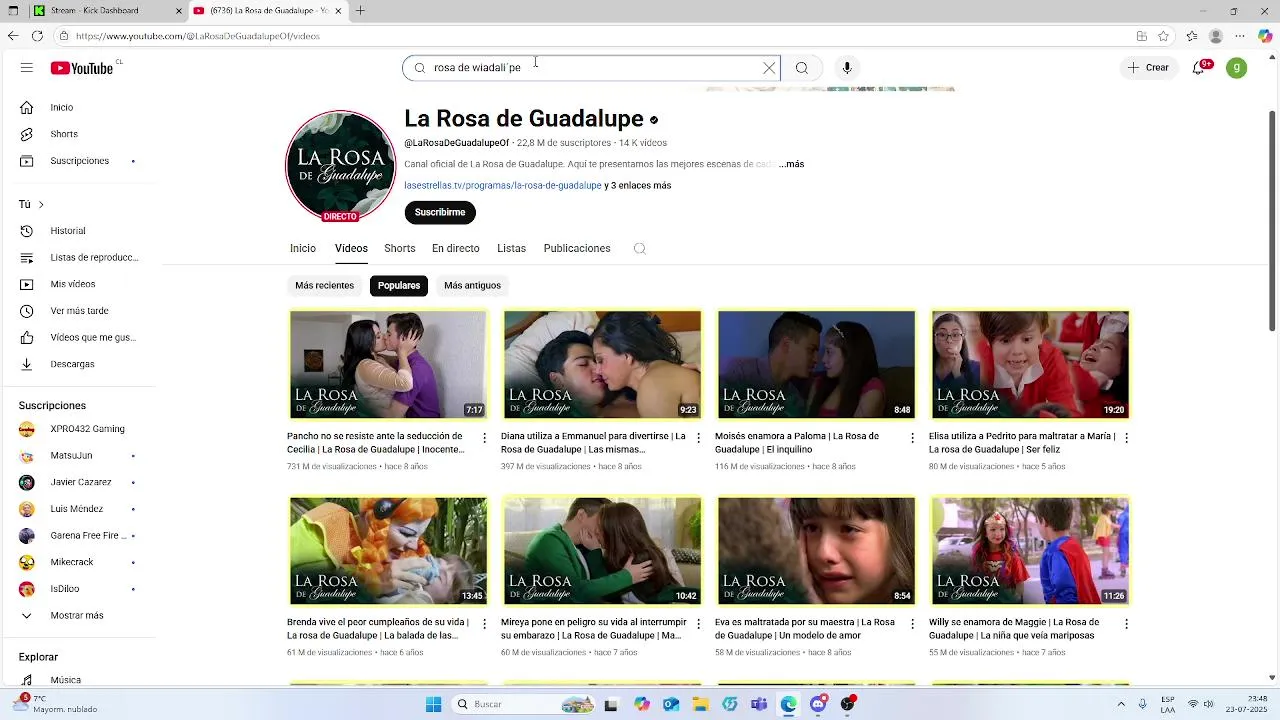
Task: Open Listas de reproducción in the sidebar
Action: point(78,258)
